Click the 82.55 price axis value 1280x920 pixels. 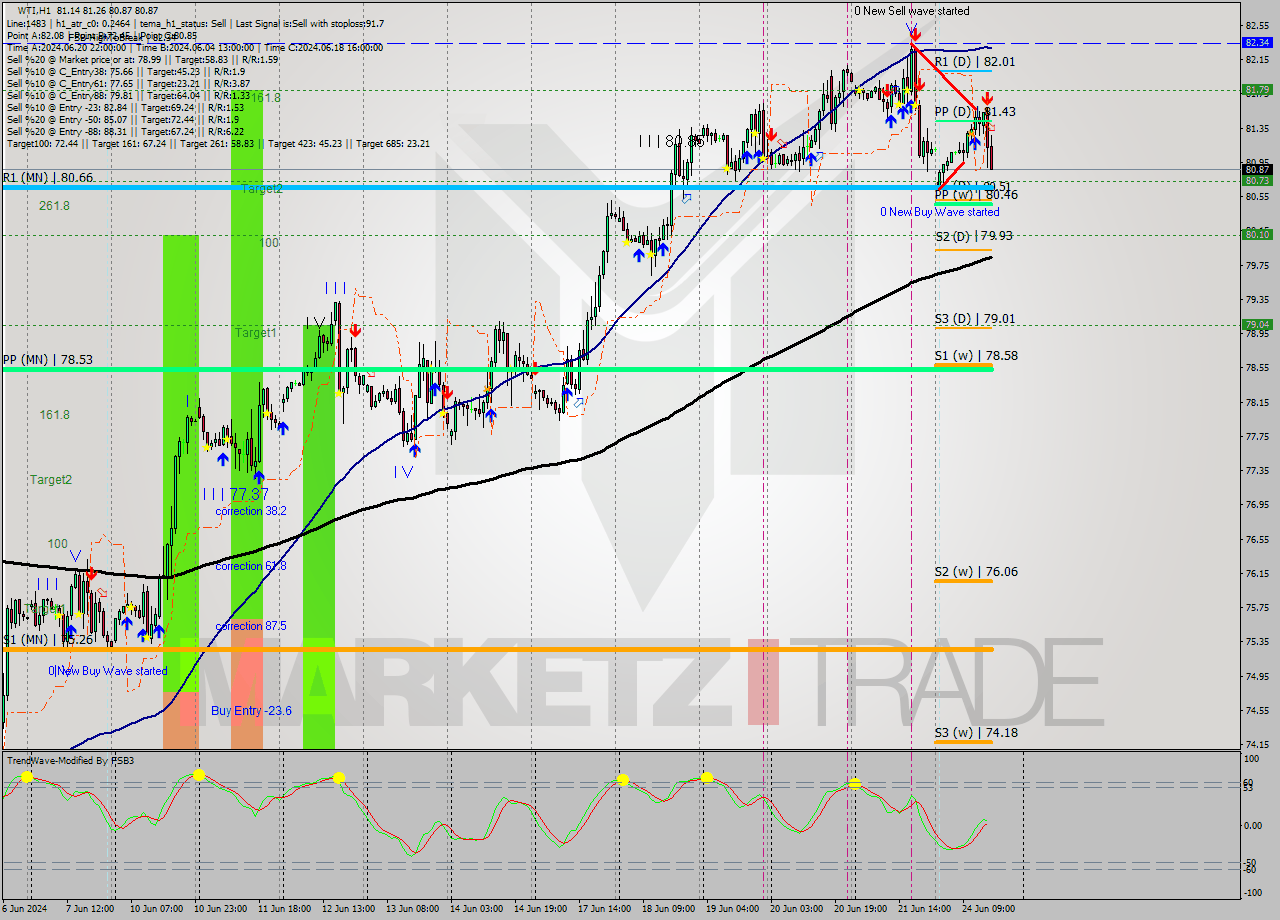point(1257,25)
